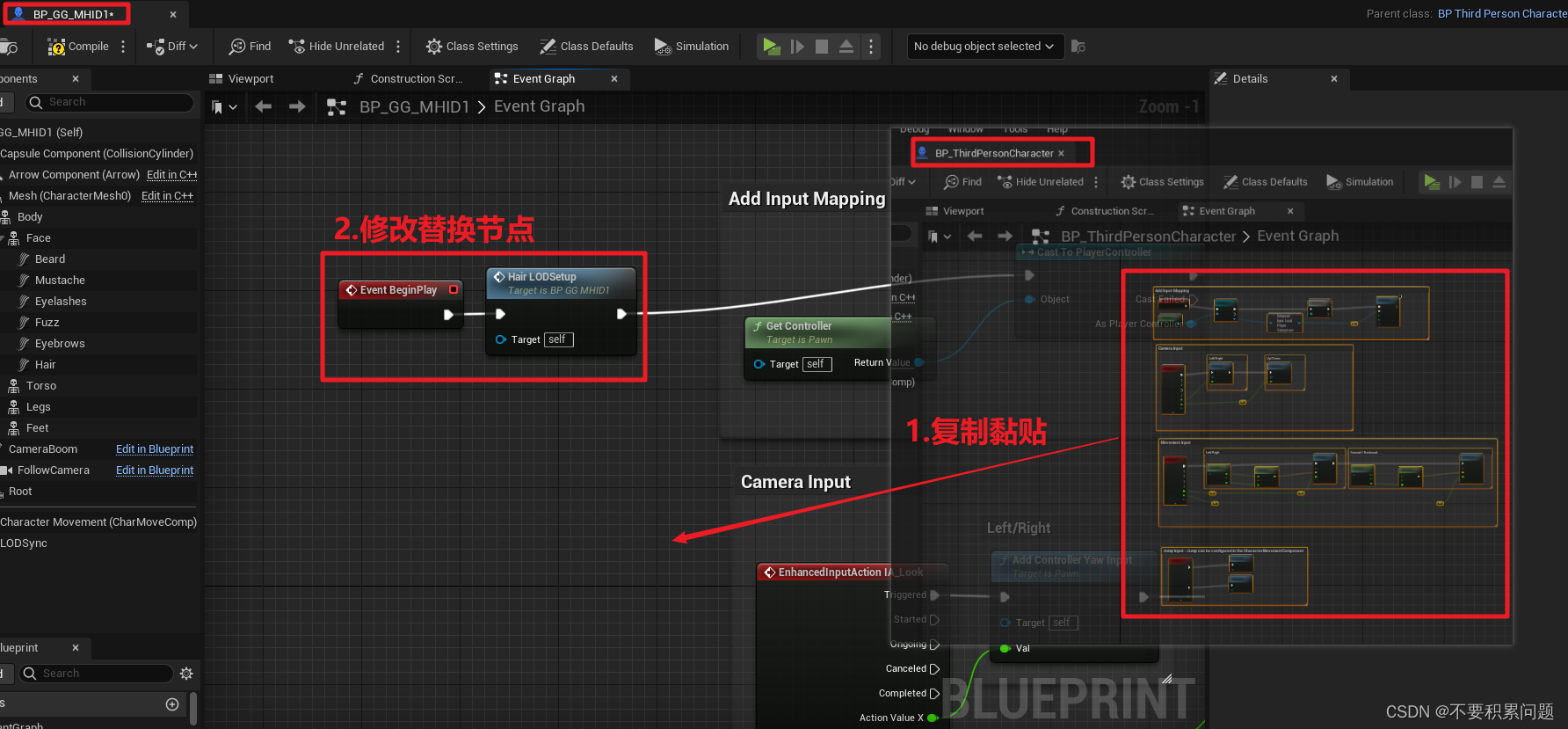Screen dimensions: 1568x729
Task: Select the Eyelashes component
Action: pyautogui.click(x=61, y=302)
